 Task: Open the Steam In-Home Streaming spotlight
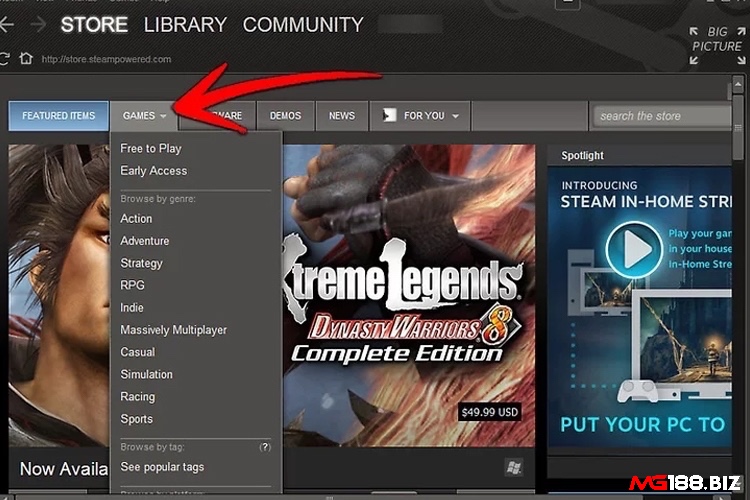pos(640,307)
